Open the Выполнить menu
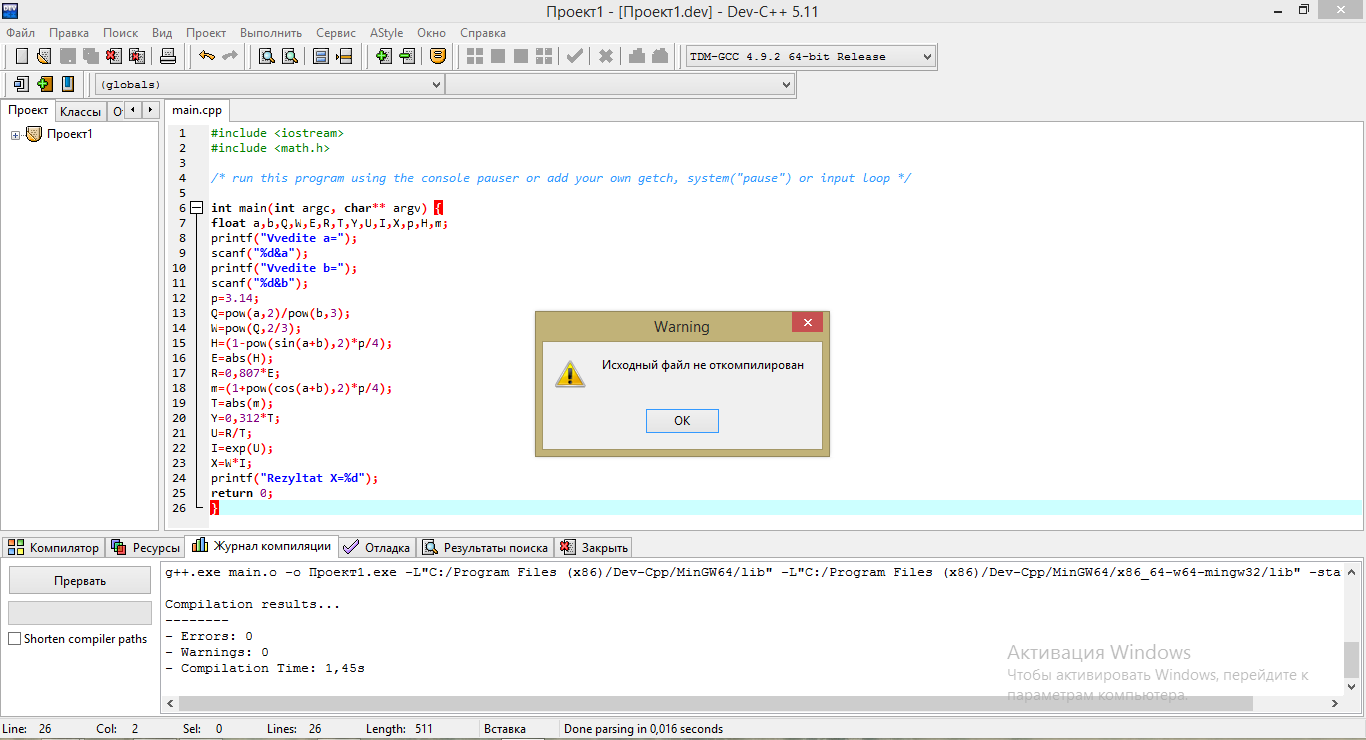This screenshot has height=740, width=1366. coord(272,32)
